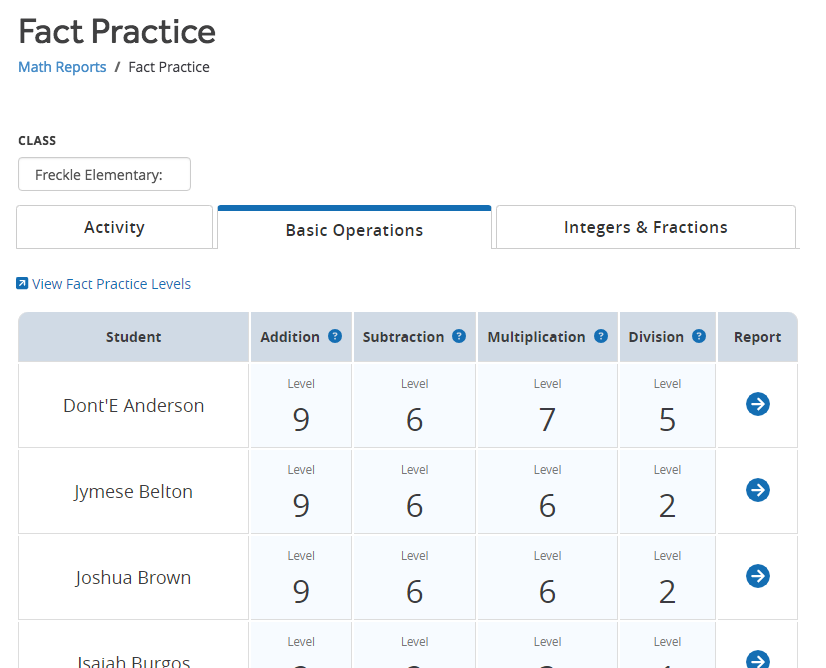Screen dimensions: 826x668
Task: Switch to the Activity tab
Action: click(114, 228)
